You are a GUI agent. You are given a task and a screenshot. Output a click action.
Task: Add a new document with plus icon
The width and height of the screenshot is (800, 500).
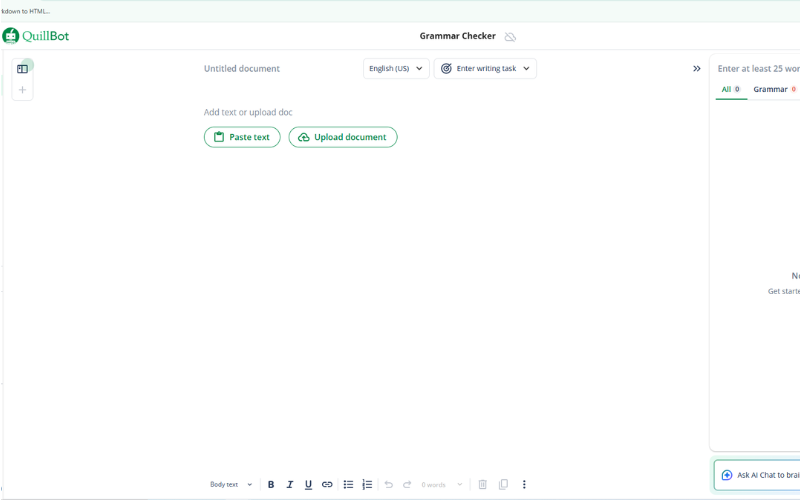pos(22,90)
